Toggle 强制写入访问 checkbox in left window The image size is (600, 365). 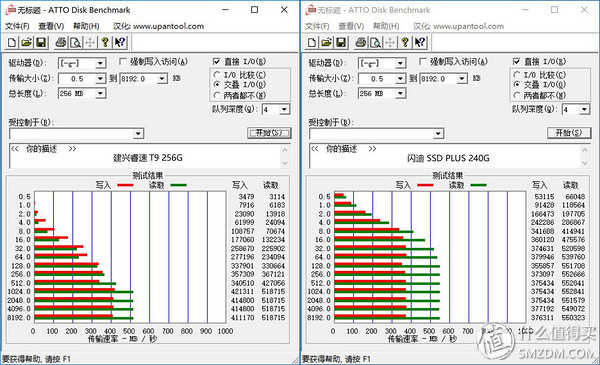(x=123, y=62)
